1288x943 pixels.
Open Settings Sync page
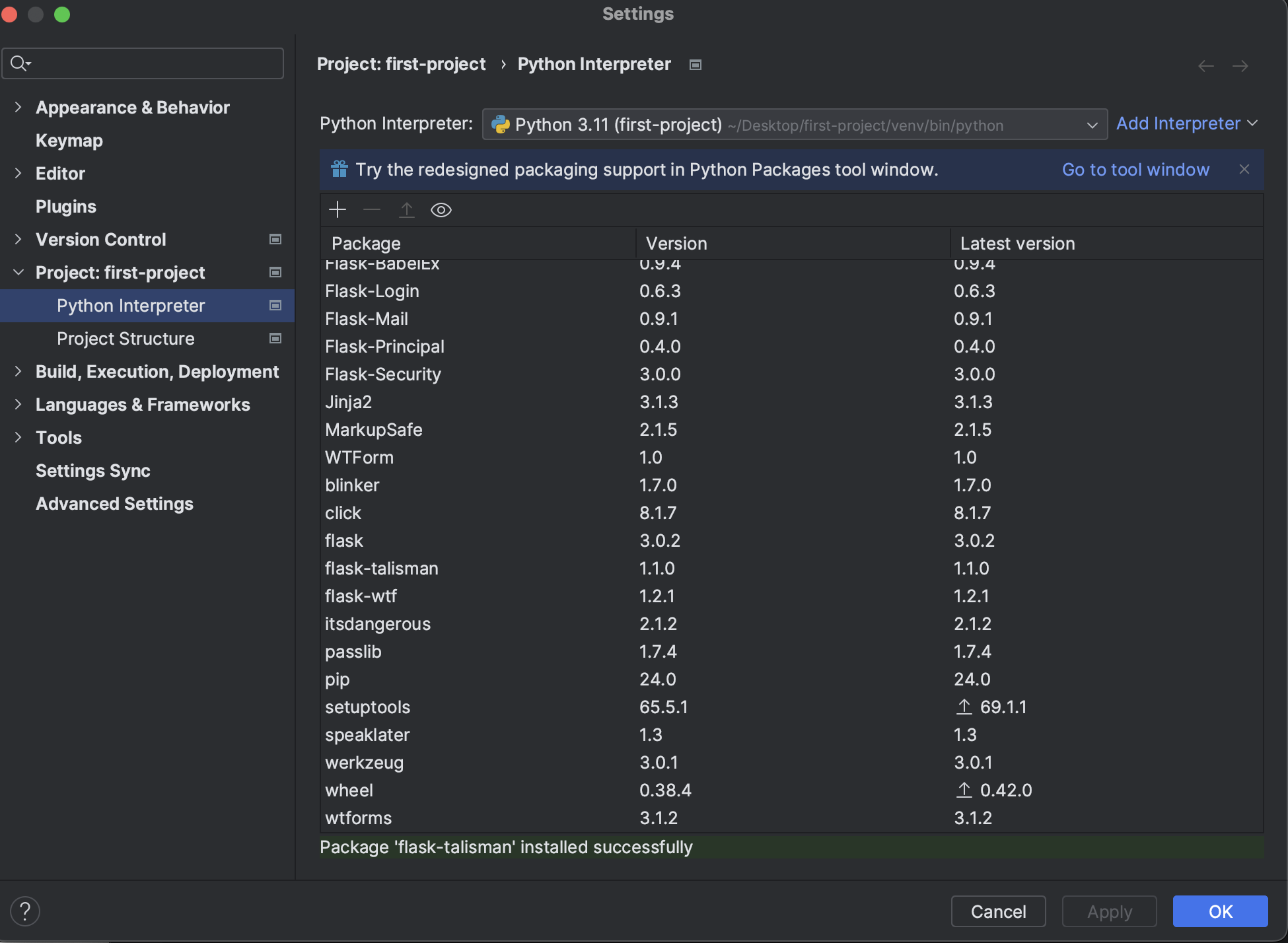click(93, 470)
